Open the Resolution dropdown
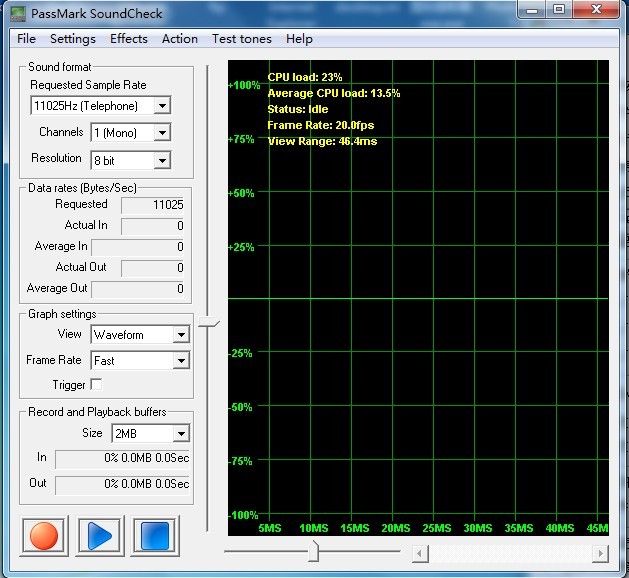The height and width of the screenshot is (578, 629). 163,160
